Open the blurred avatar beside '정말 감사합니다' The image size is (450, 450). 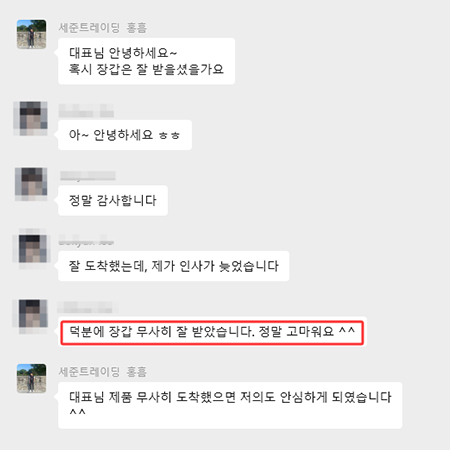point(31,184)
